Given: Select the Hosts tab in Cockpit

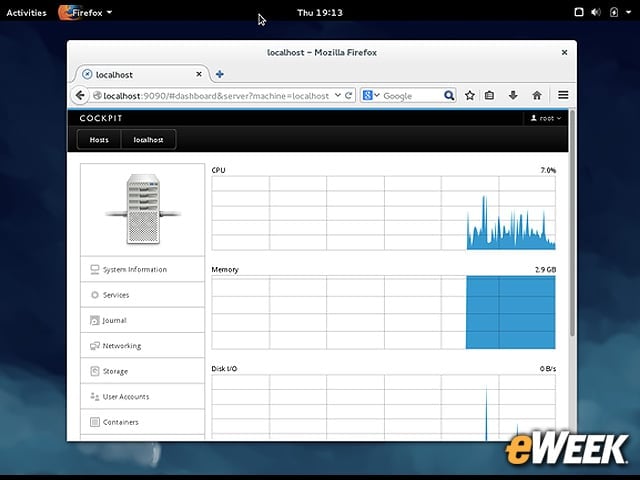Looking at the screenshot, I should tap(99, 140).
